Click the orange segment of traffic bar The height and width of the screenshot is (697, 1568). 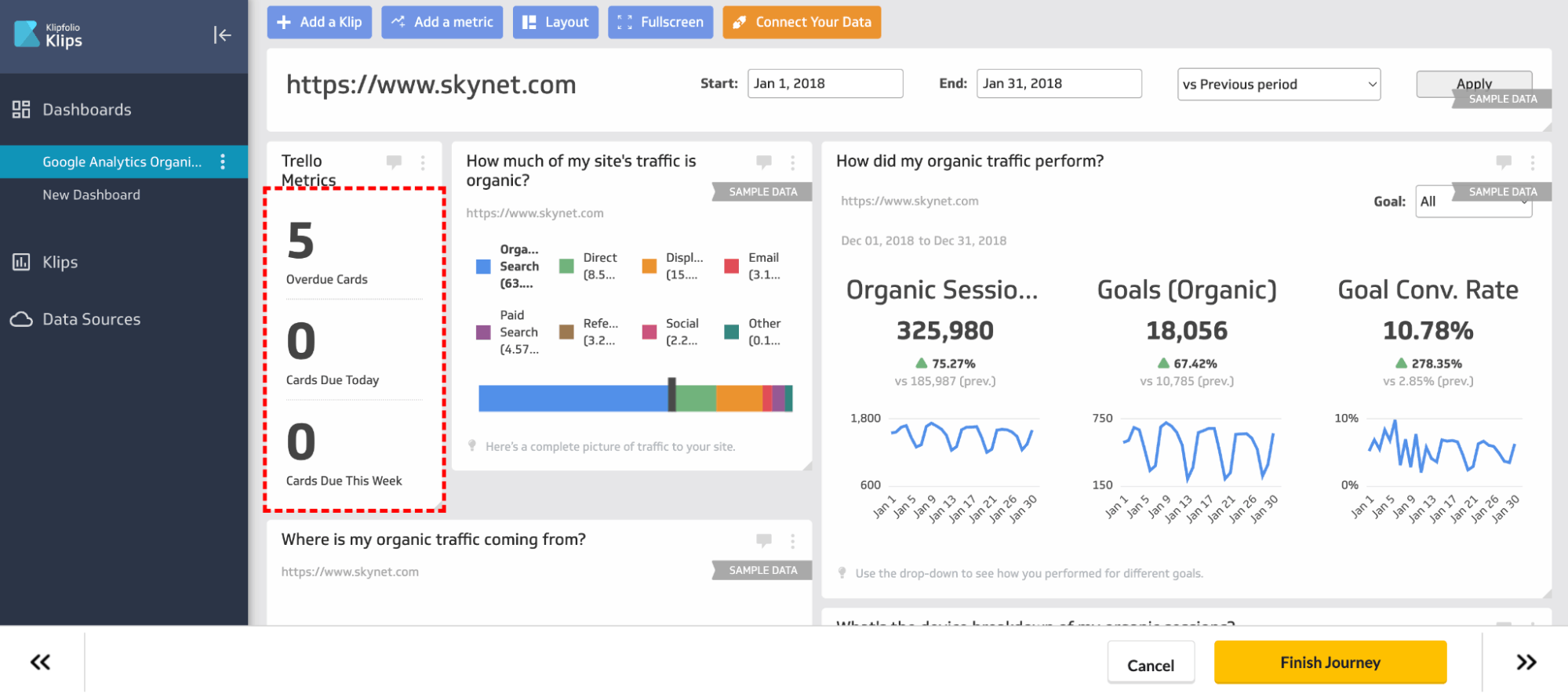coord(739,398)
